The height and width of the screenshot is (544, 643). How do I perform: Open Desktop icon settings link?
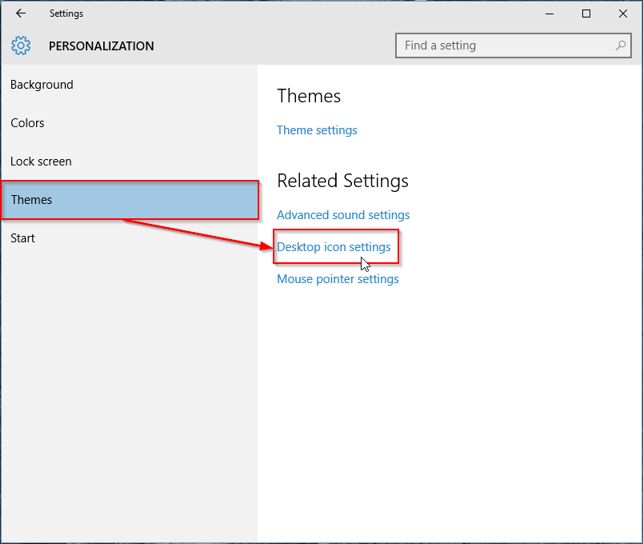click(334, 247)
